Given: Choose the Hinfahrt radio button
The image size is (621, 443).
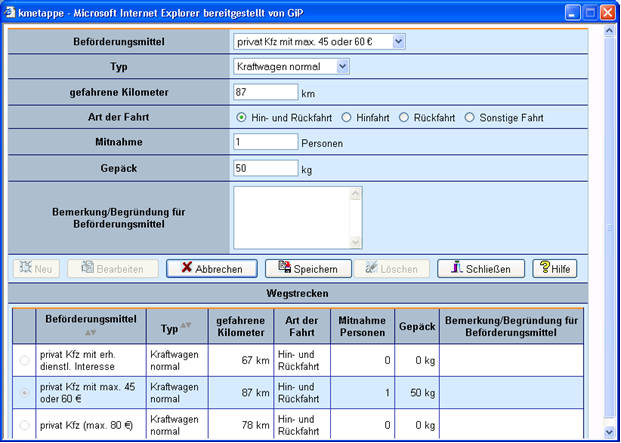Looking at the screenshot, I should (346, 118).
